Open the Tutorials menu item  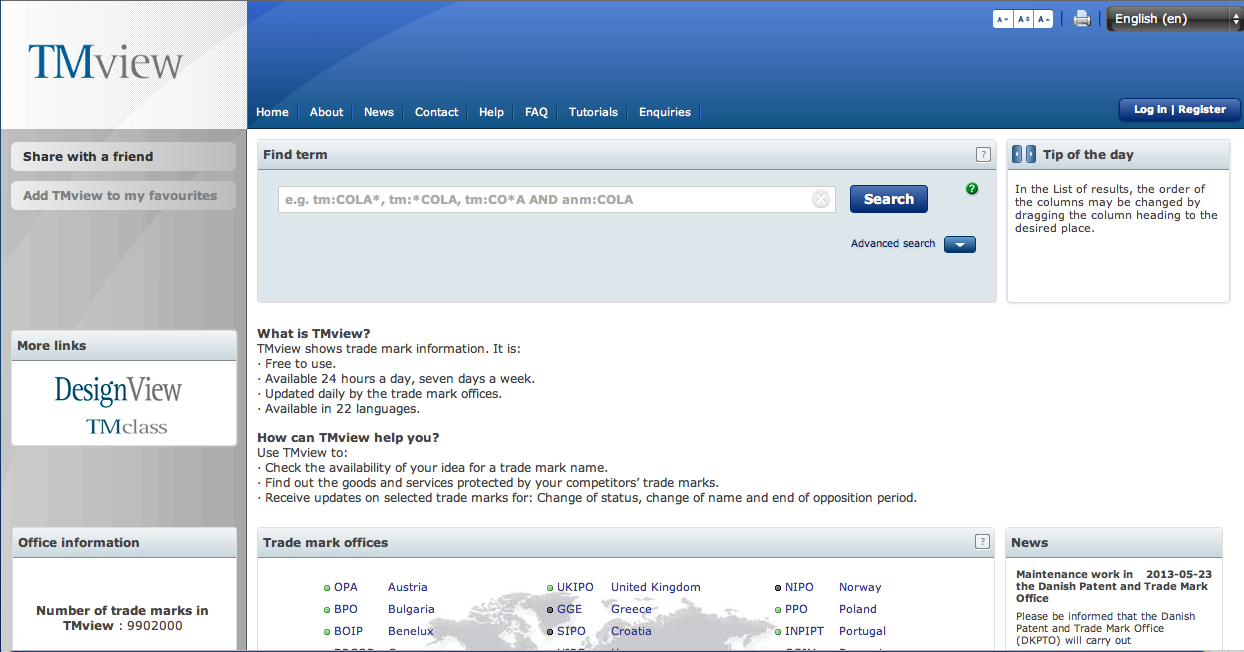click(593, 112)
